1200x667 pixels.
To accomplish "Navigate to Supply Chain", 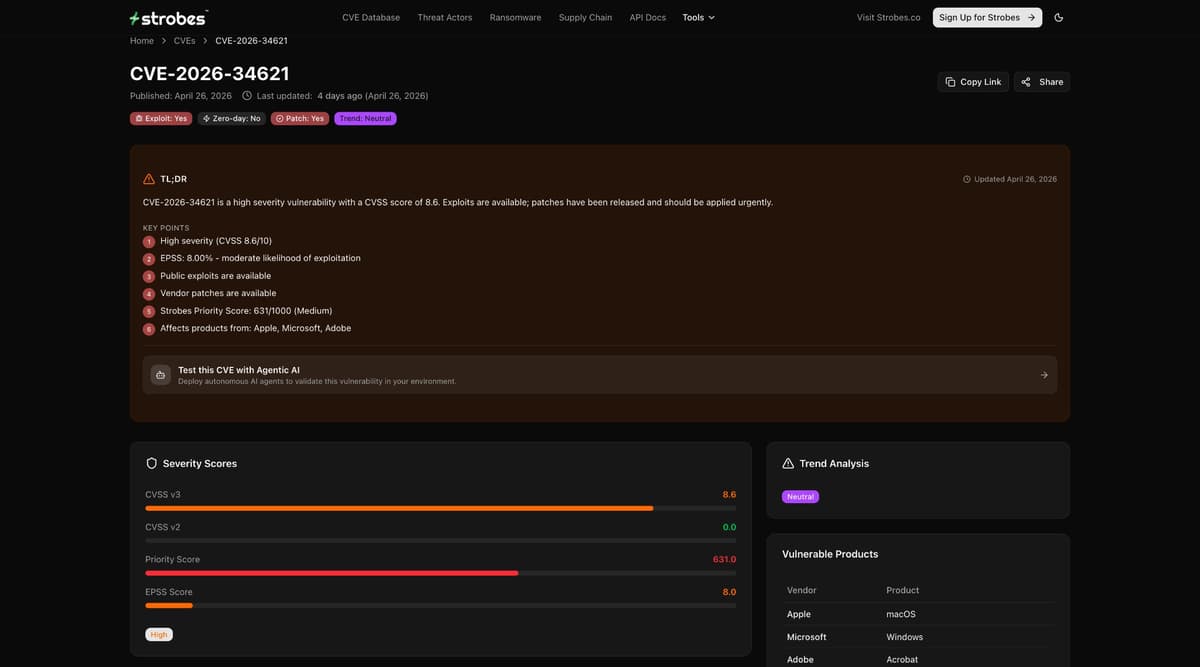I will pos(586,17).
